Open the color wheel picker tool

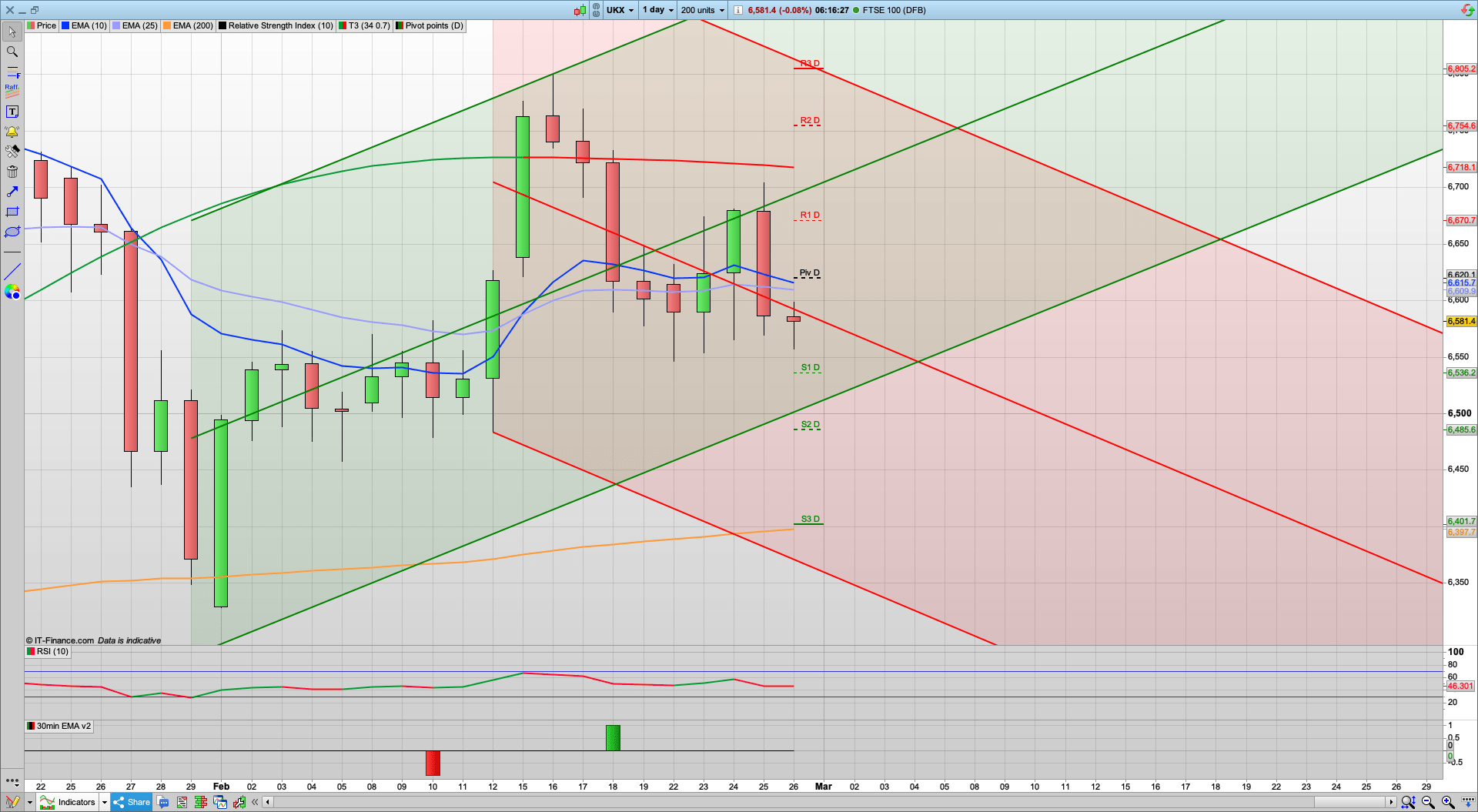click(12, 292)
